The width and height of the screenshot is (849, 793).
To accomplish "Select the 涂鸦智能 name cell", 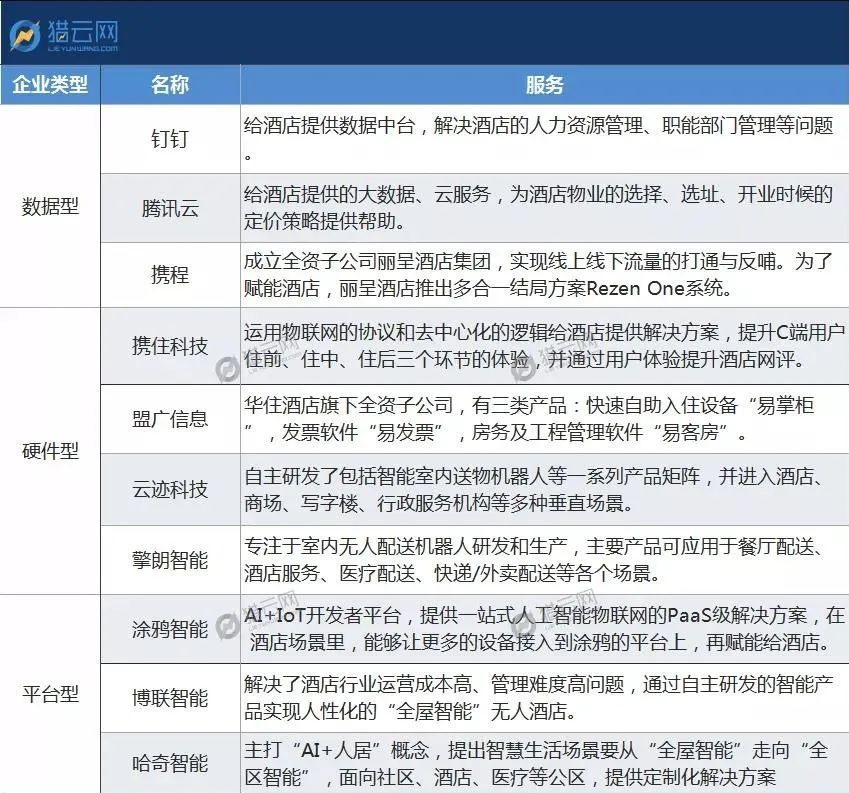I will click(170, 629).
